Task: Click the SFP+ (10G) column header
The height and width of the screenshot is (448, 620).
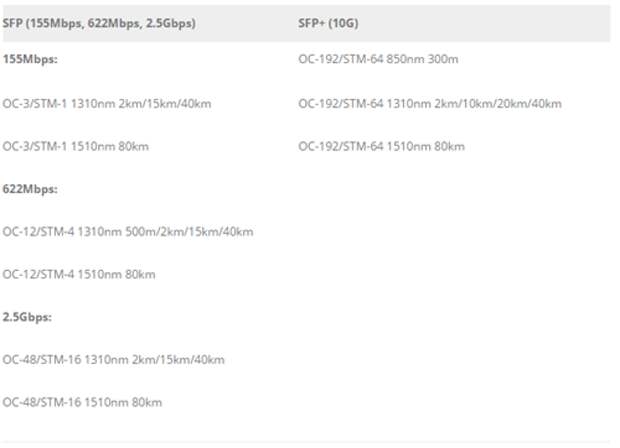Action: [x=328, y=23]
